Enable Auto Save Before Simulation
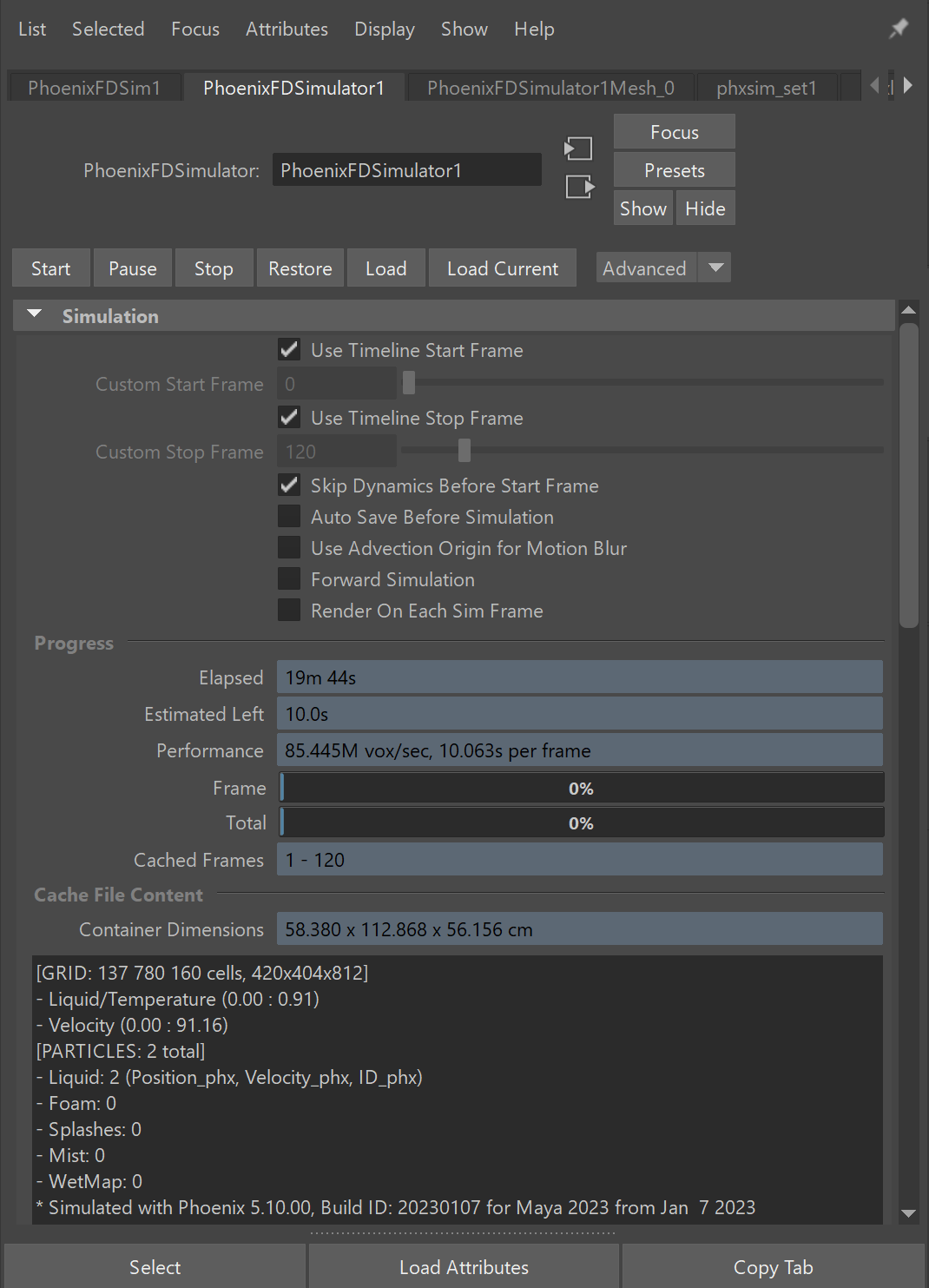The width and height of the screenshot is (929, 1288). [289, 517]
